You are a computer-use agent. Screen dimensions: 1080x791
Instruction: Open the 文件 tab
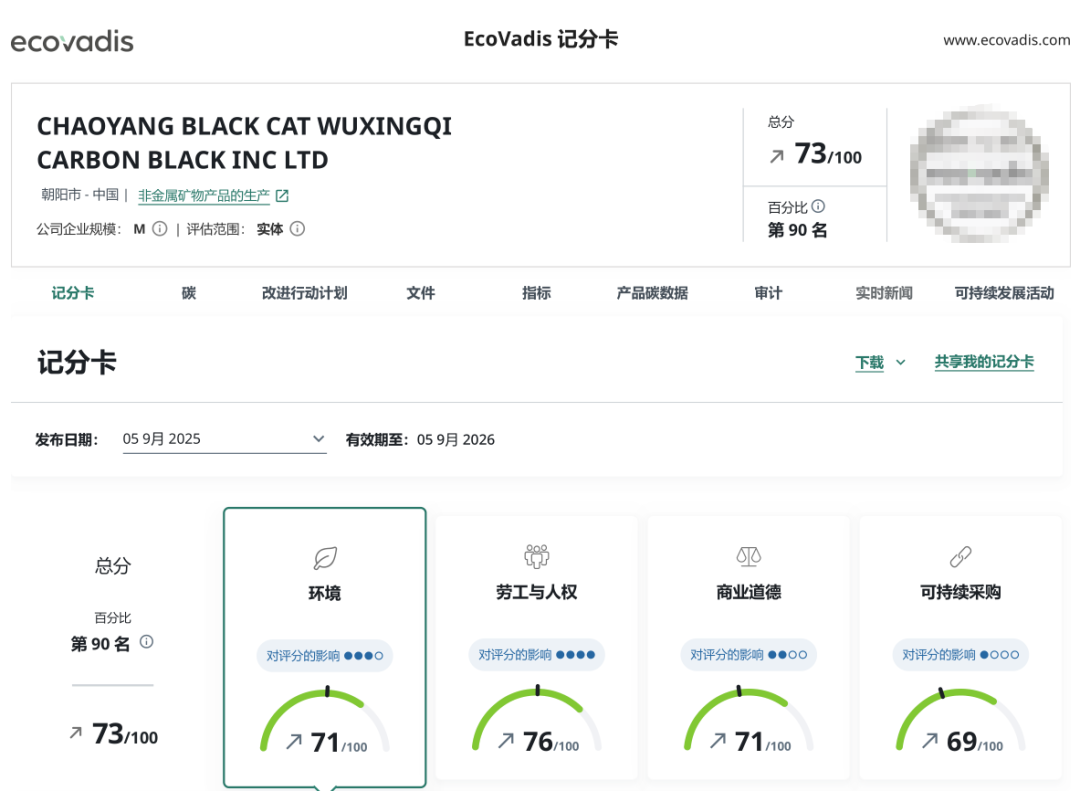(x=421, y=293)
